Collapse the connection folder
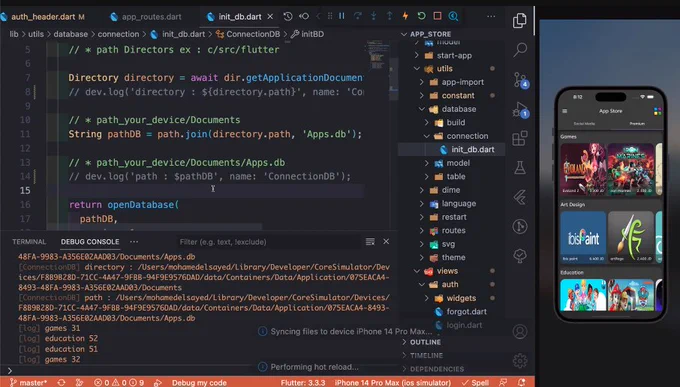 467,136
